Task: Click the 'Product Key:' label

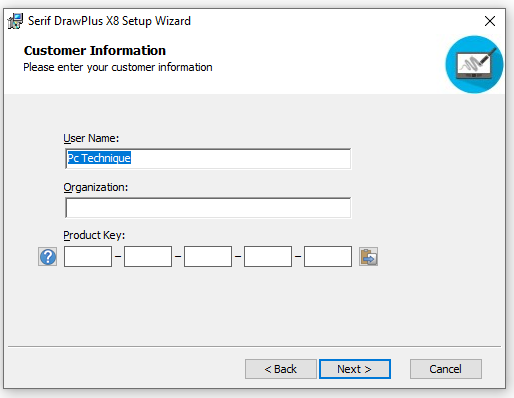Action: click(x=94, y=235)
